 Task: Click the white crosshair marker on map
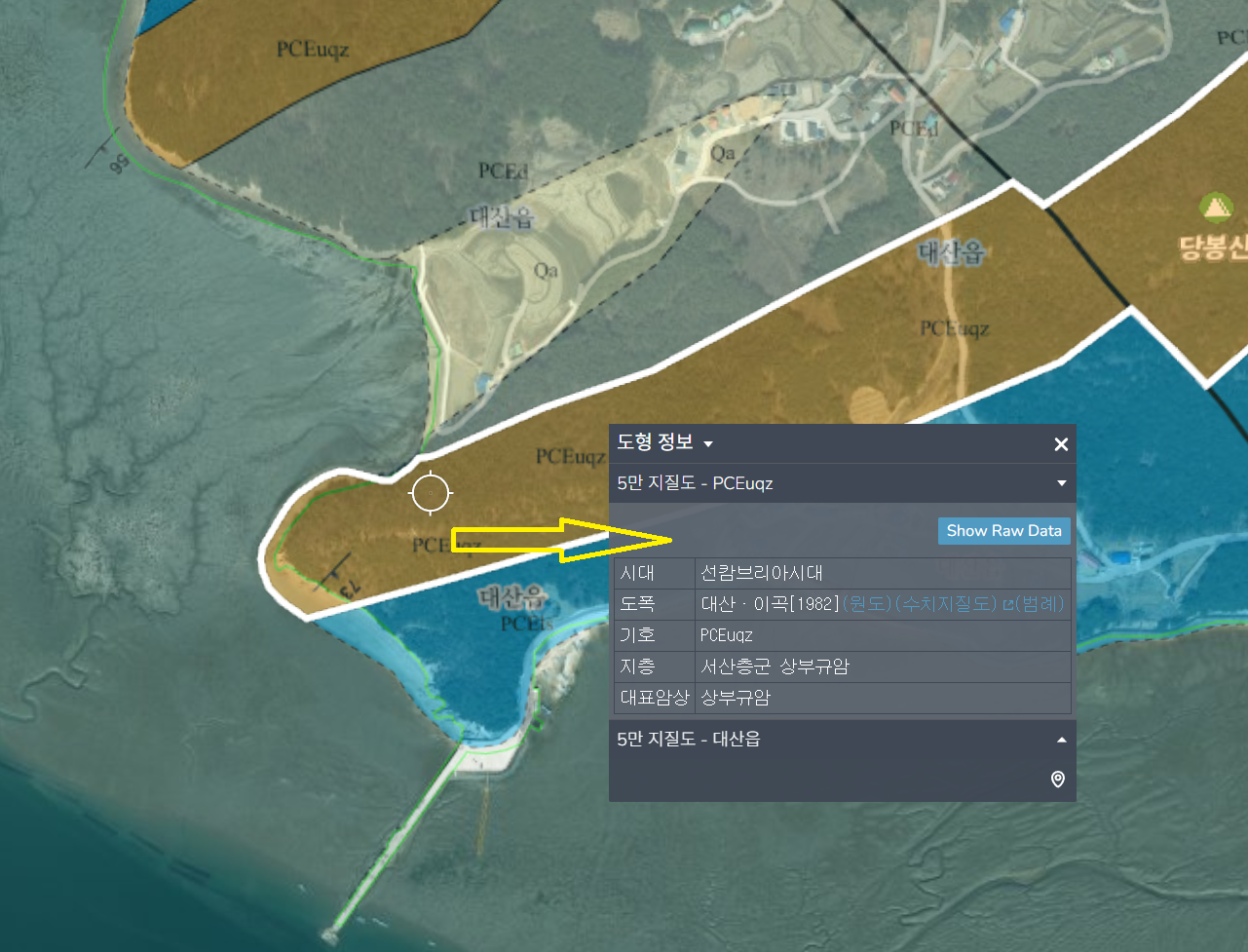430,493
